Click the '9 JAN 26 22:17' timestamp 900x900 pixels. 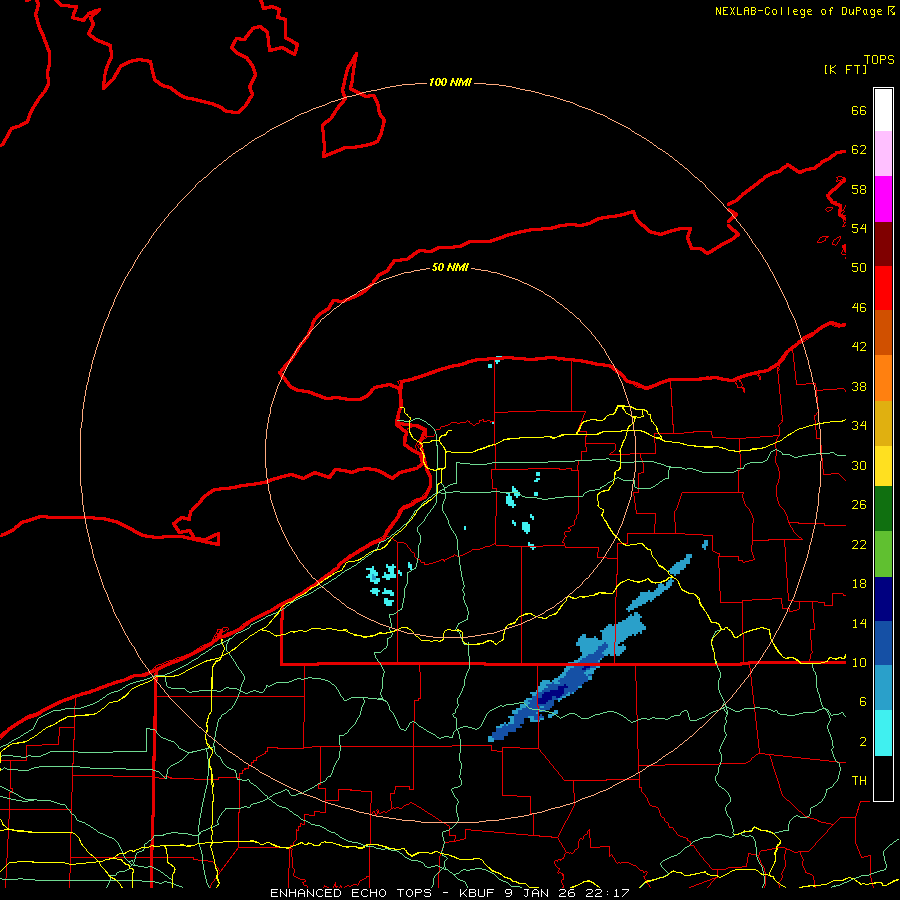[567, 893]
